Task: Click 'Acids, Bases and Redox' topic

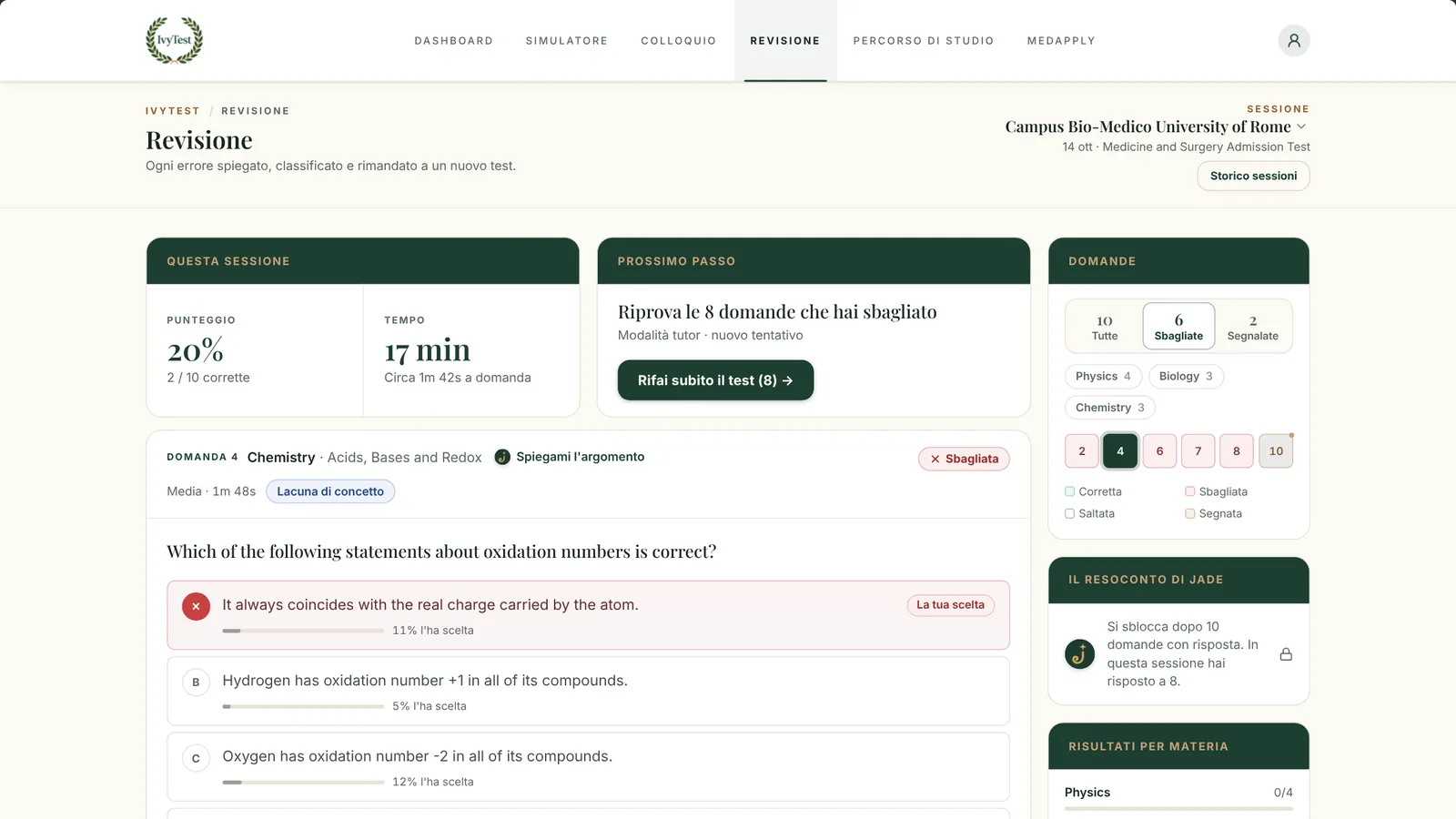Action: (x=404, y=457)
